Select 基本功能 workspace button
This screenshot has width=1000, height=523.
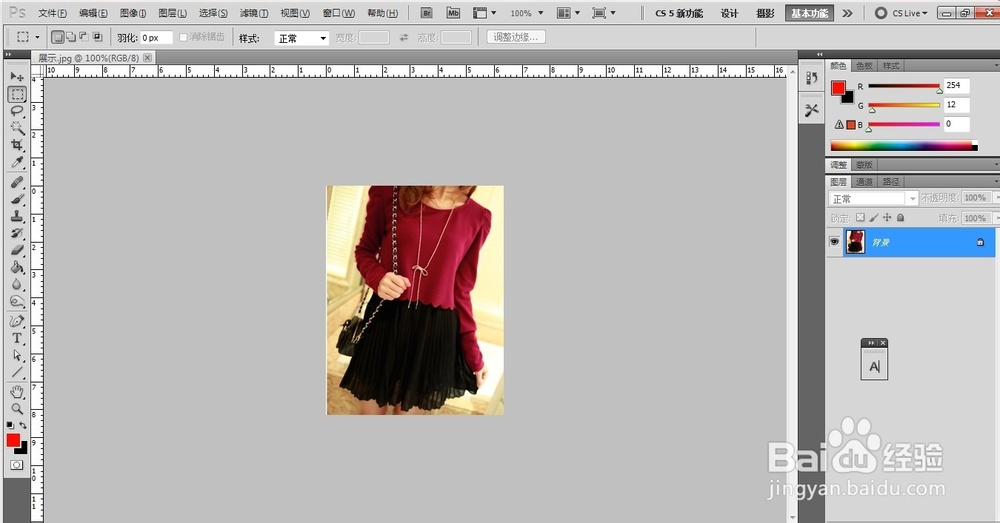(x=809, y=13)
